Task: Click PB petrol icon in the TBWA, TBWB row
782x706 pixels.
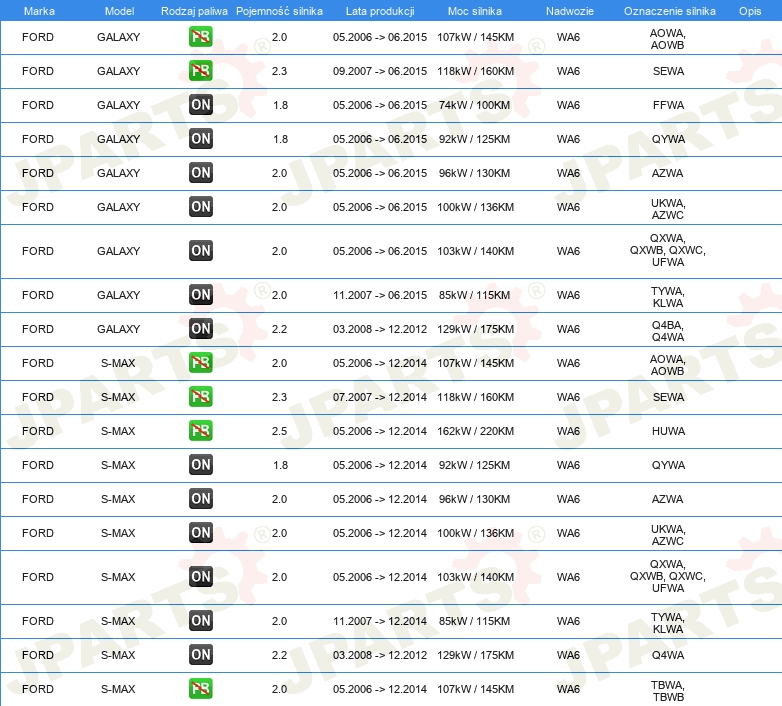Action: (x=200, y=689)
